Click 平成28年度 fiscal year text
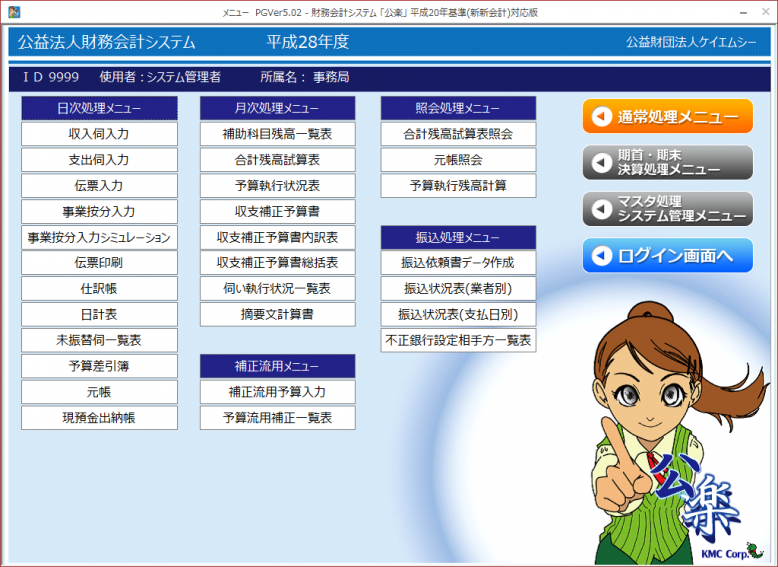Image resolution: width=778 pixels, height=567 pixels. (x=308, y=42)
